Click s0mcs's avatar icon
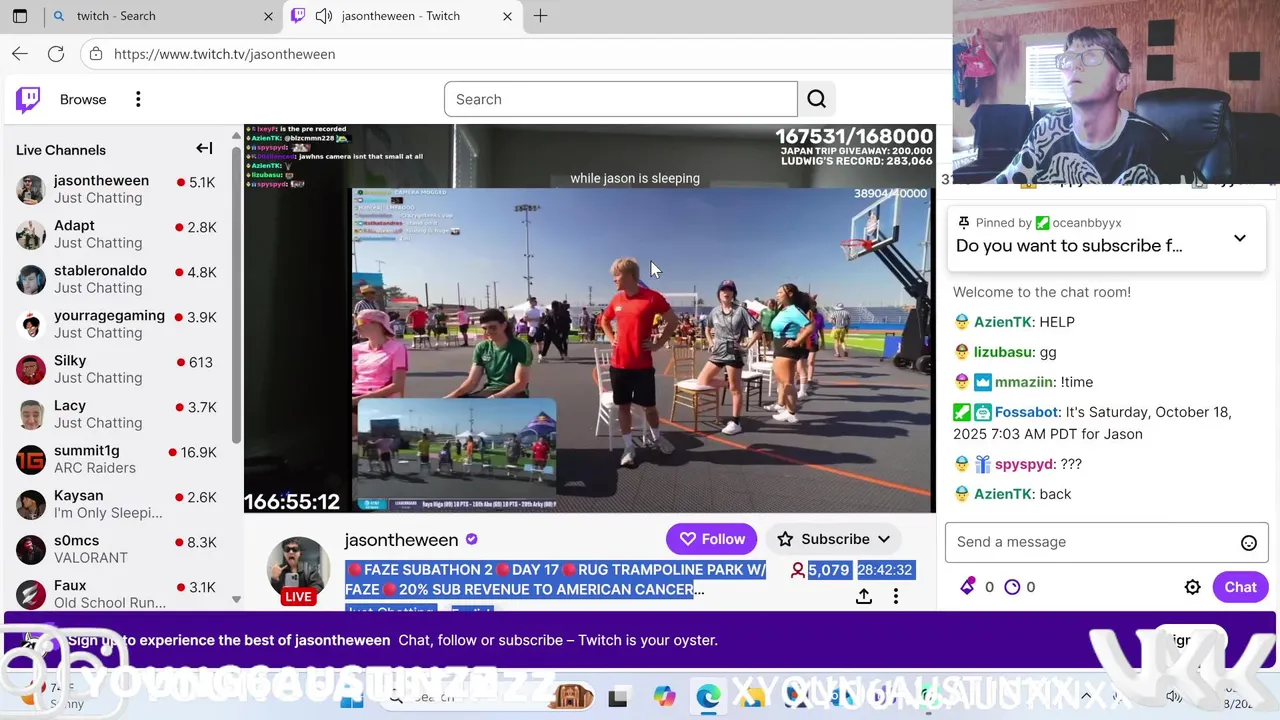This screenshot has height=720, width=1280. pyautogui.click(x=31, y=550)
